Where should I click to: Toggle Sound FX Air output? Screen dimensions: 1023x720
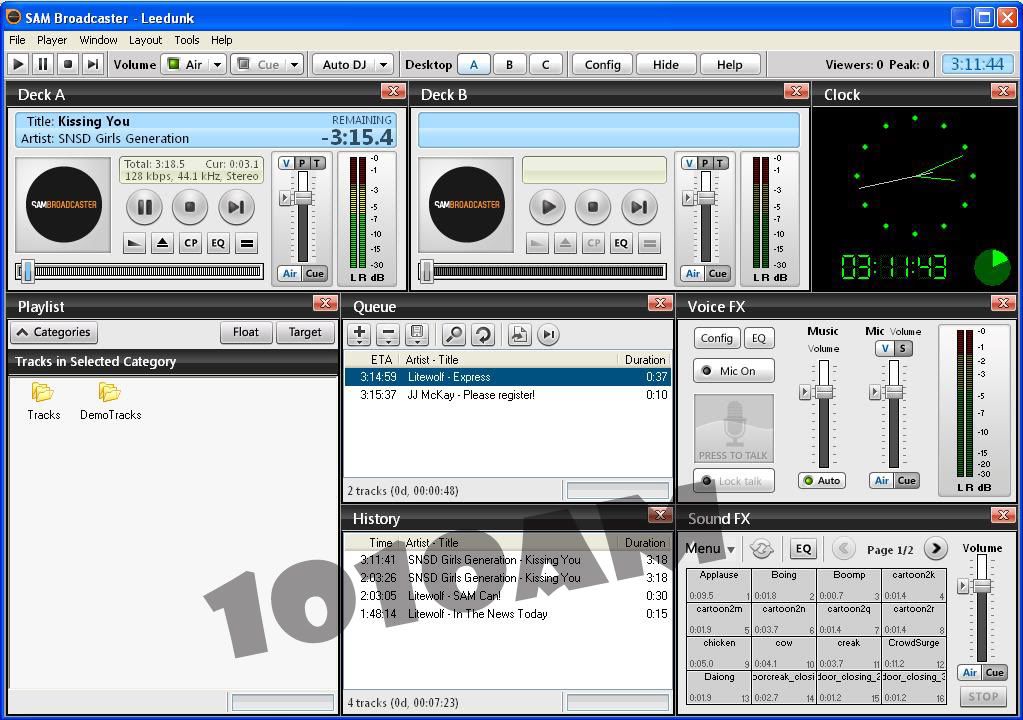click(x=970, y=672)
